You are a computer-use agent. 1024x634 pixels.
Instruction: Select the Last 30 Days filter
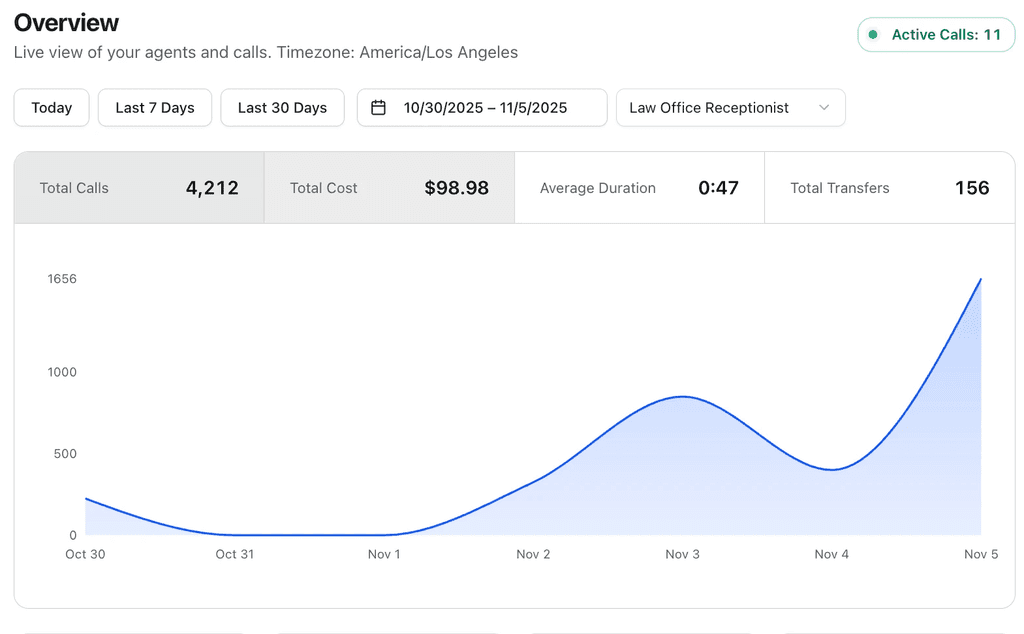[282, 108]
